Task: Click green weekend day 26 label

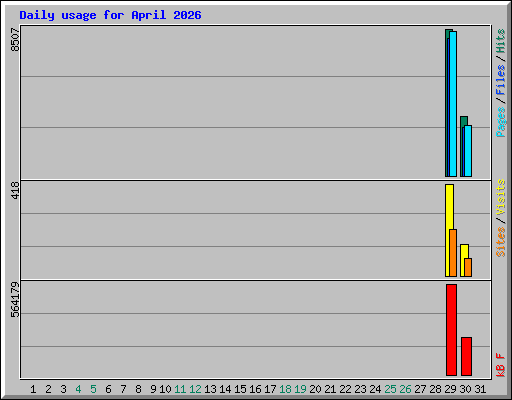Action: pos(405,389)
